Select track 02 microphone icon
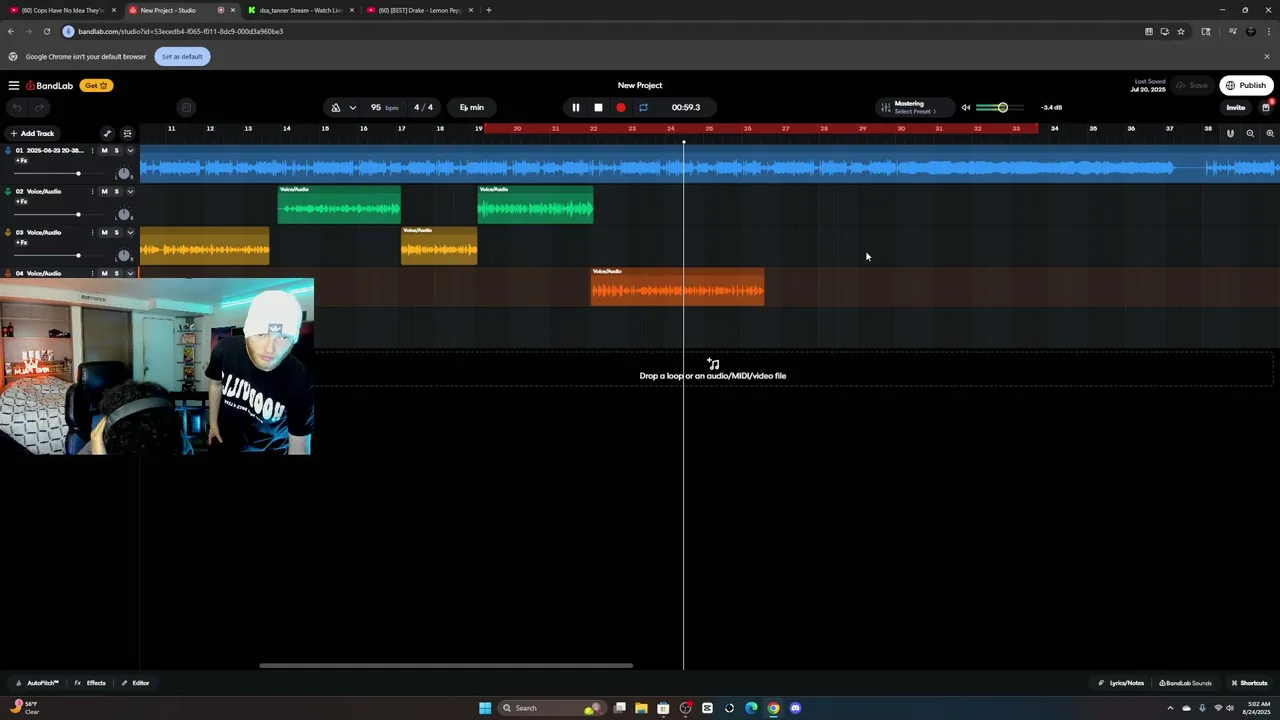Viewport: 1280px width, 720px height. coord(8,191)
